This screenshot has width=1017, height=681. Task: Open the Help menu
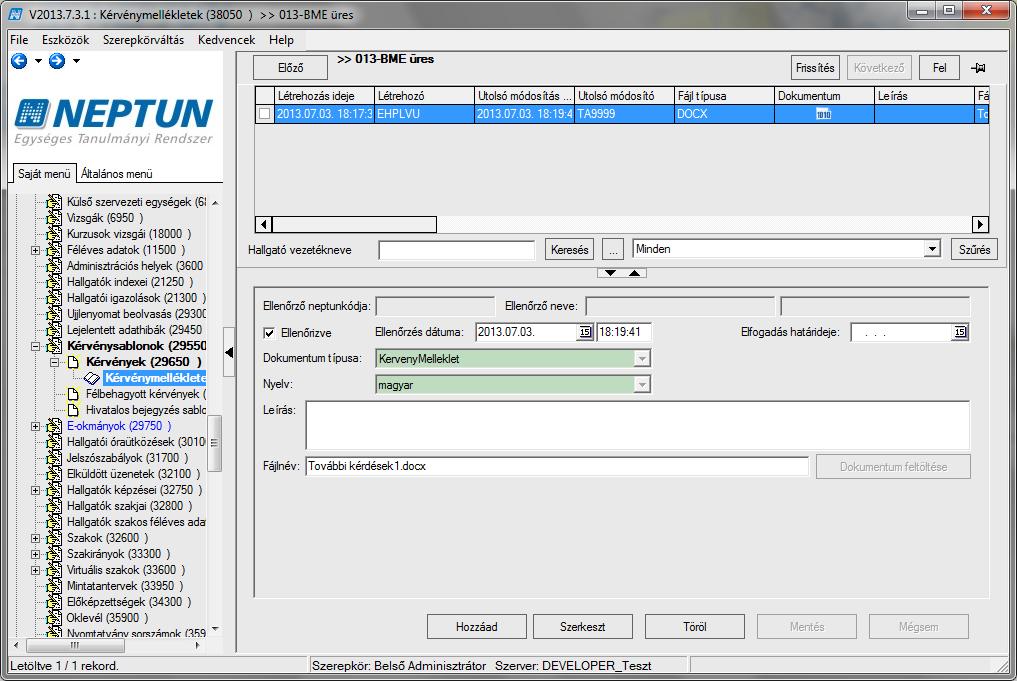click(x=281, y=40)
